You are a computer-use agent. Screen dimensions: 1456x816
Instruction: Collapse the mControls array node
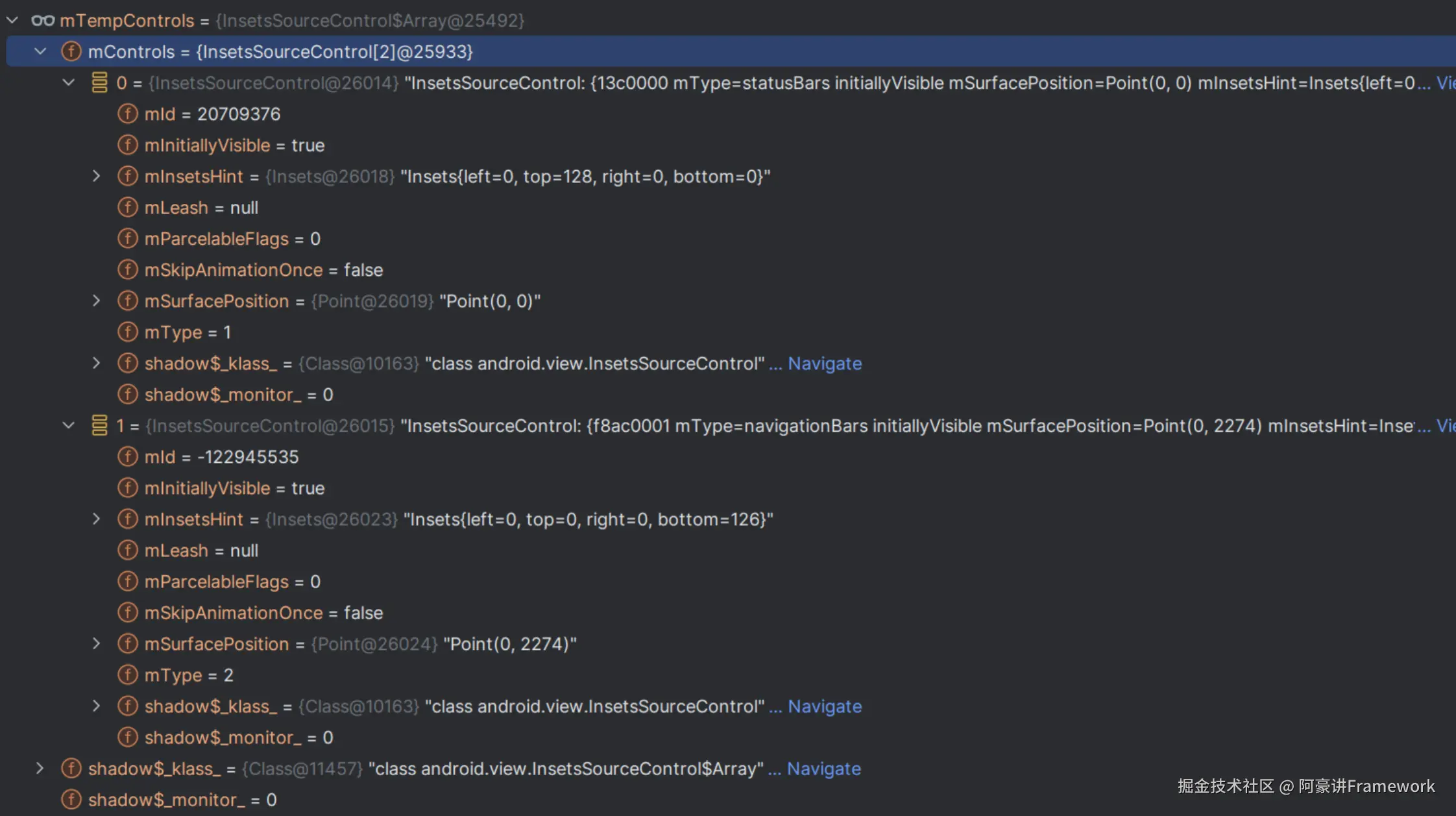click(x=40, y=51)
